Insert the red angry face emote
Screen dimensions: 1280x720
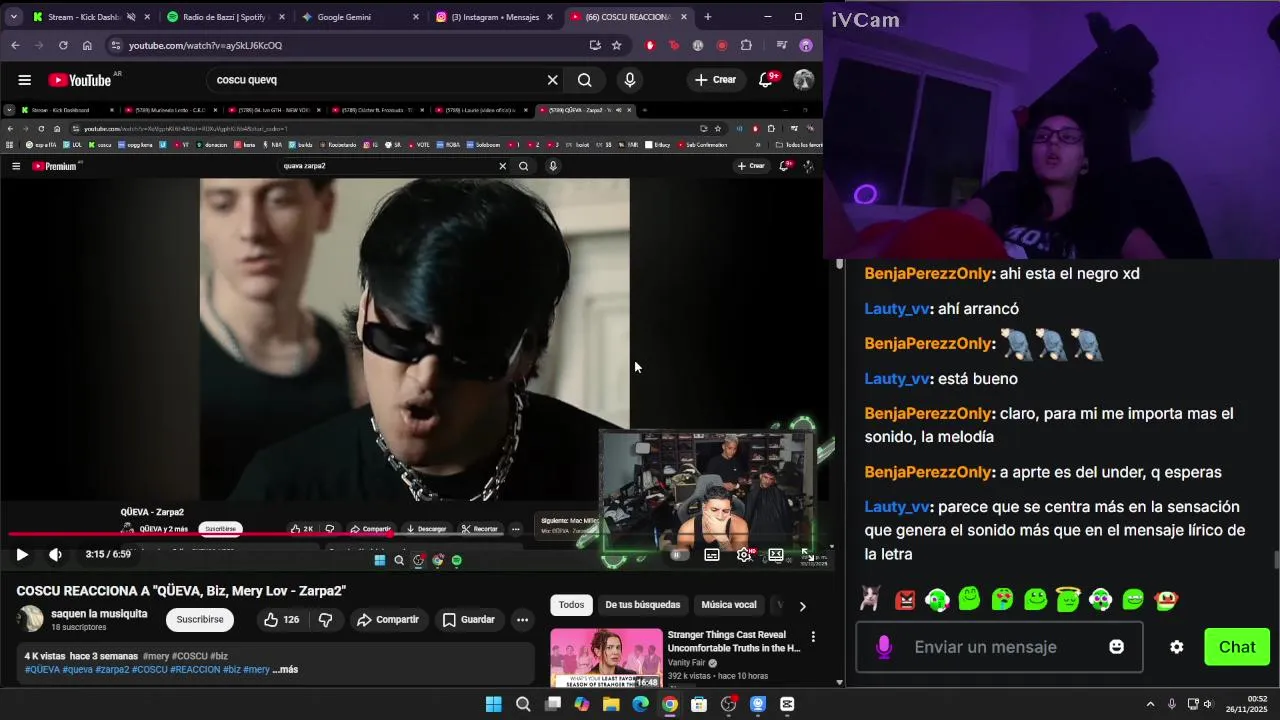pyautogui.click(x=905, y=600)
